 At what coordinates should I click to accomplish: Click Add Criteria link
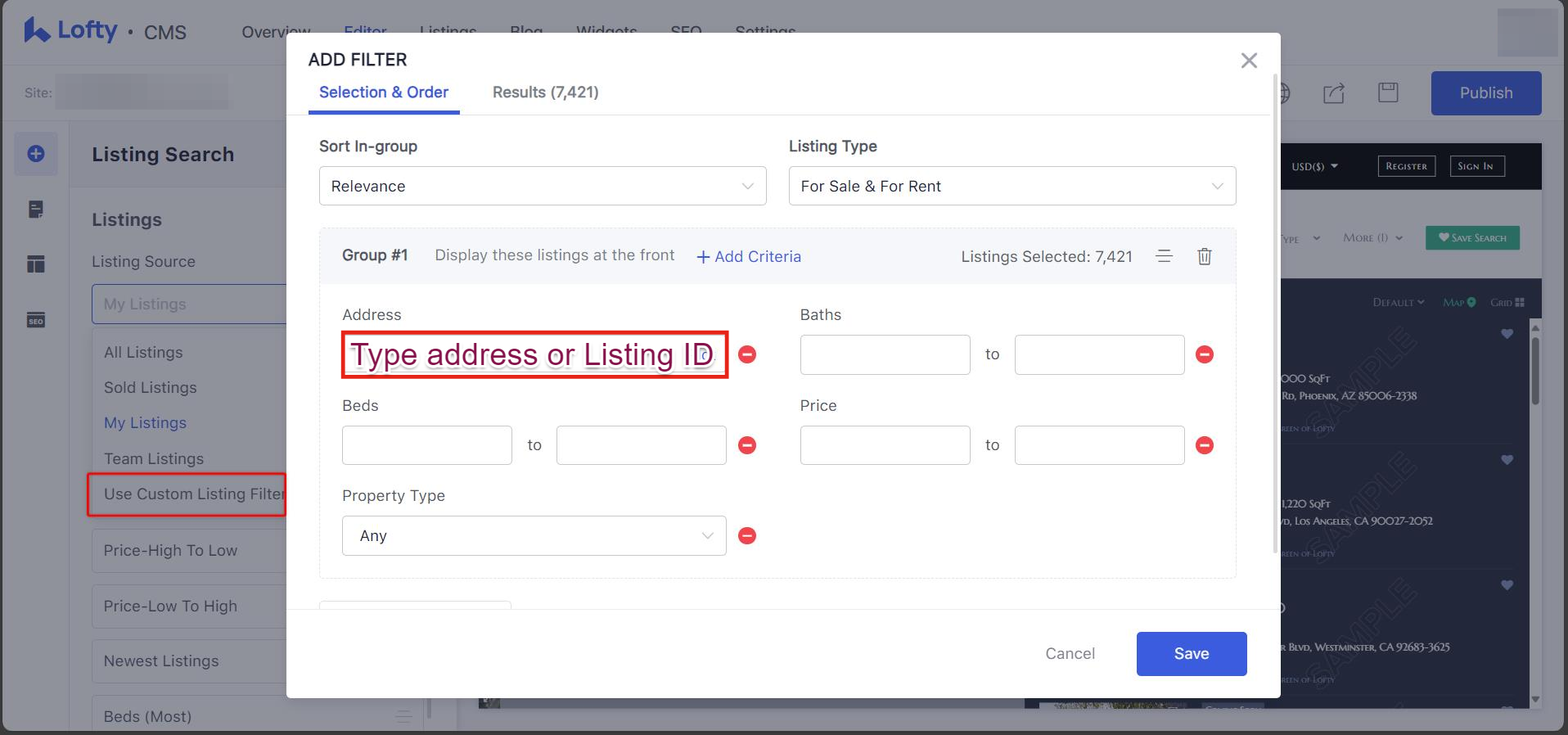pos(749,257)
